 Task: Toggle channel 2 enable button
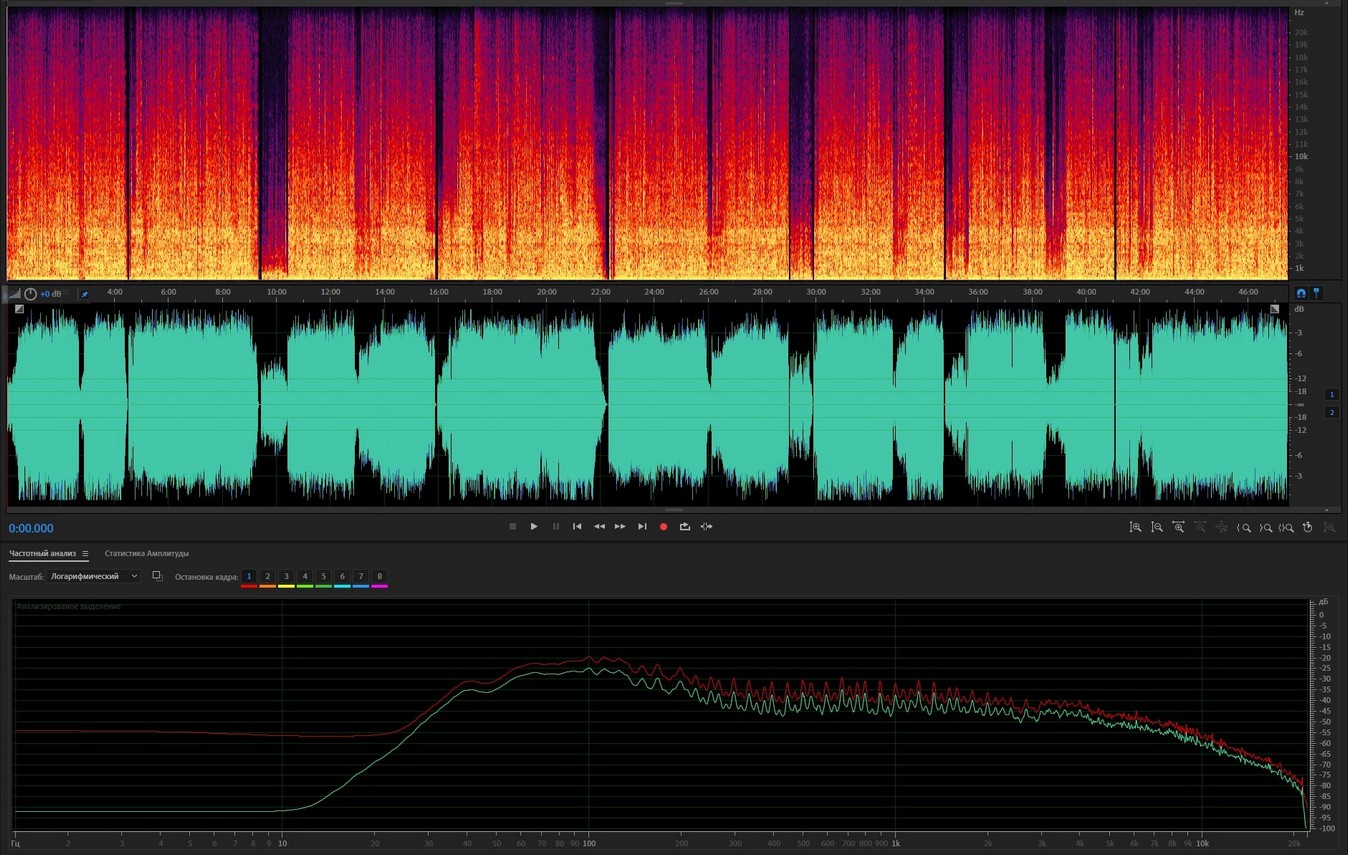click(x=1331, y=412)
